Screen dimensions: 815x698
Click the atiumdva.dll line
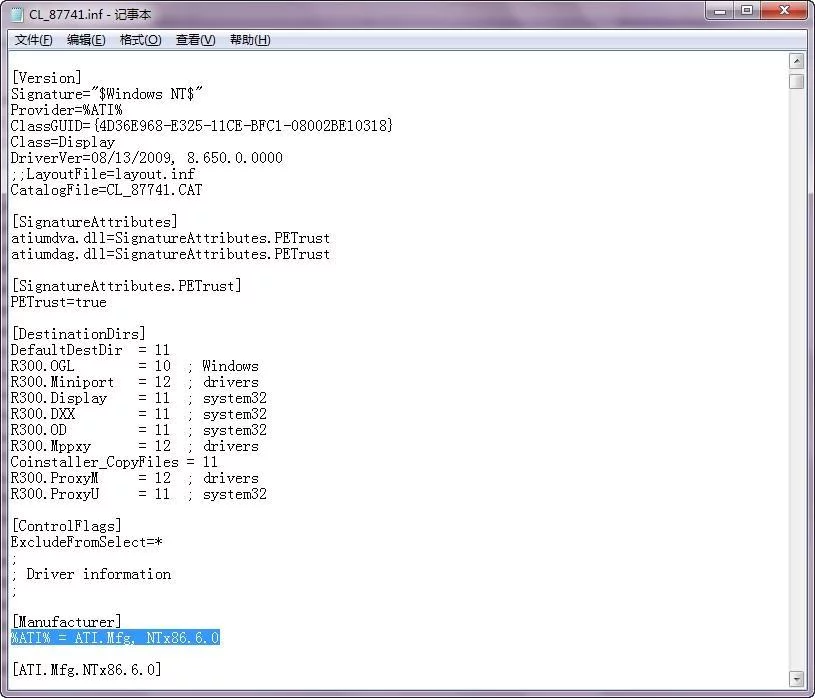pos(170,238)
